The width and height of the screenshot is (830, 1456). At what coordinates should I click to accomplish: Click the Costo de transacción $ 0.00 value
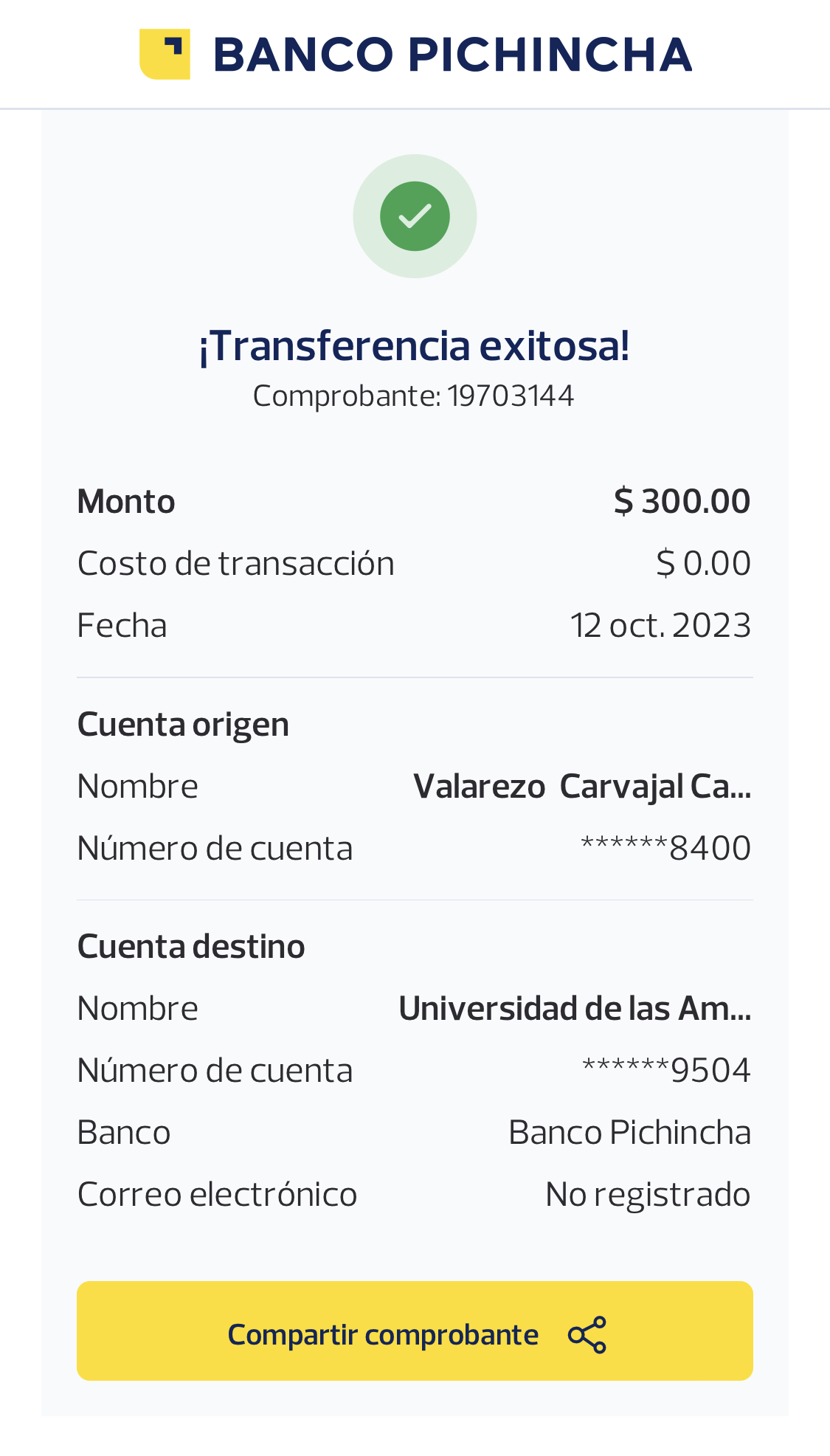703,564
